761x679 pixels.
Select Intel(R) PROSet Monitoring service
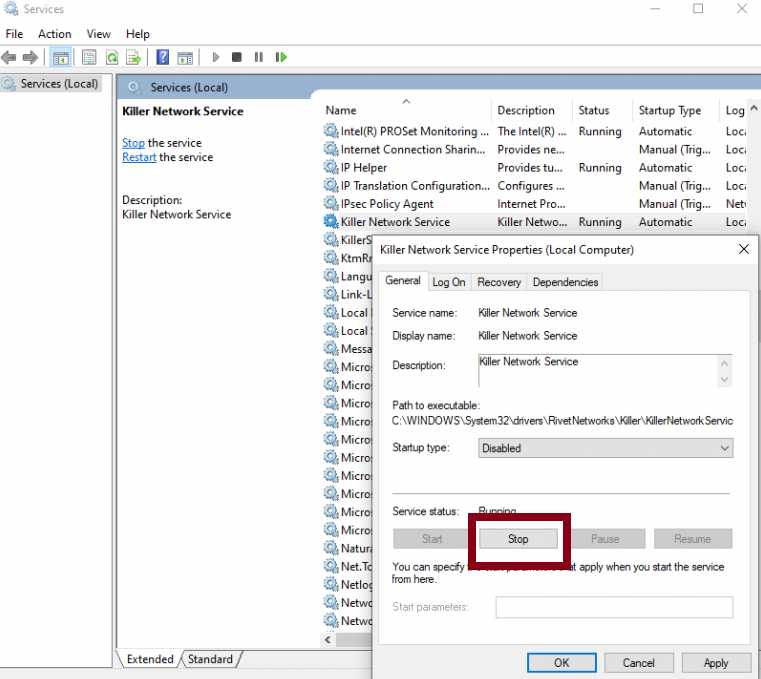pyautogui.click(x=534, y=131)
